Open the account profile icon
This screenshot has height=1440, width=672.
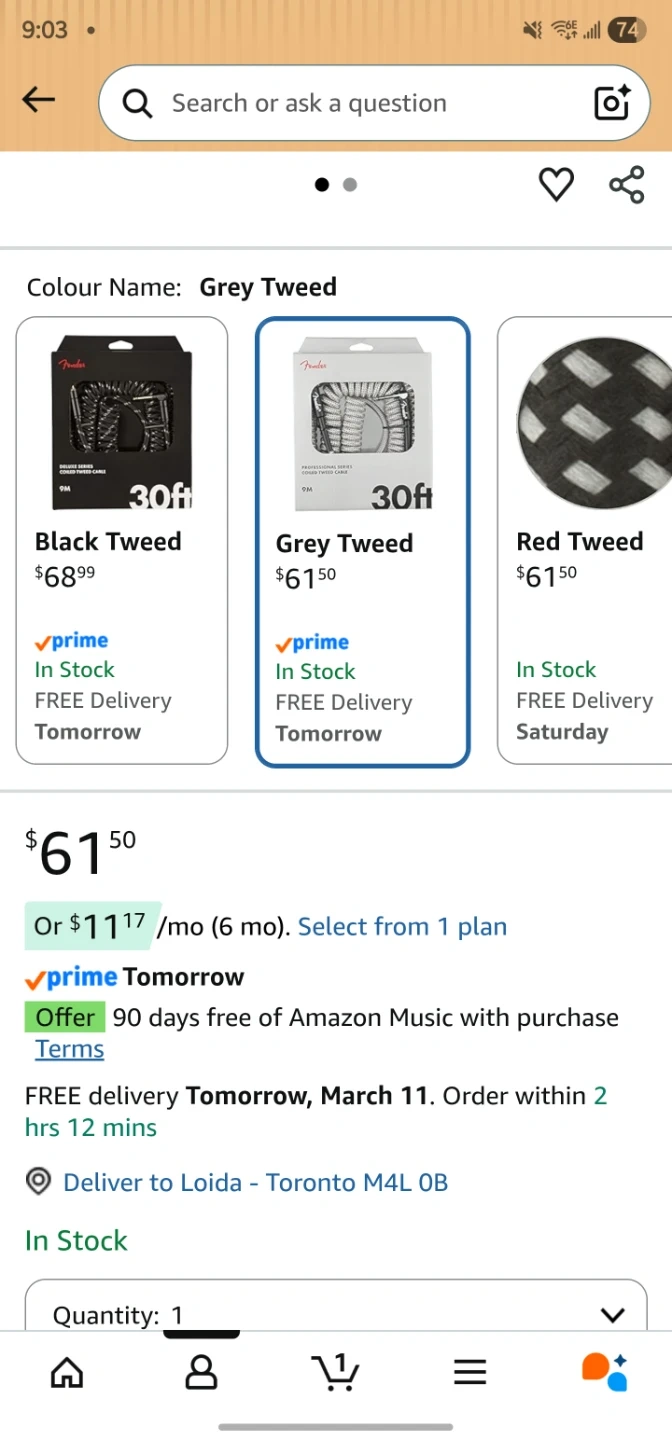[x=201, y=1373]
